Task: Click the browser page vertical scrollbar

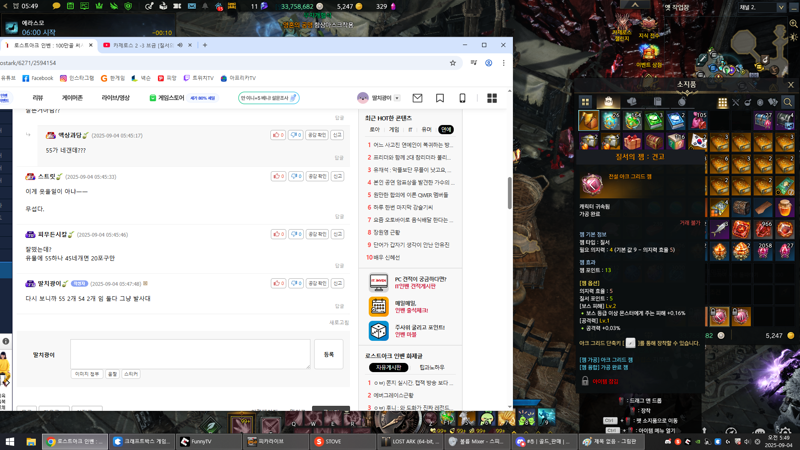Action: click(x=509, y=193)
